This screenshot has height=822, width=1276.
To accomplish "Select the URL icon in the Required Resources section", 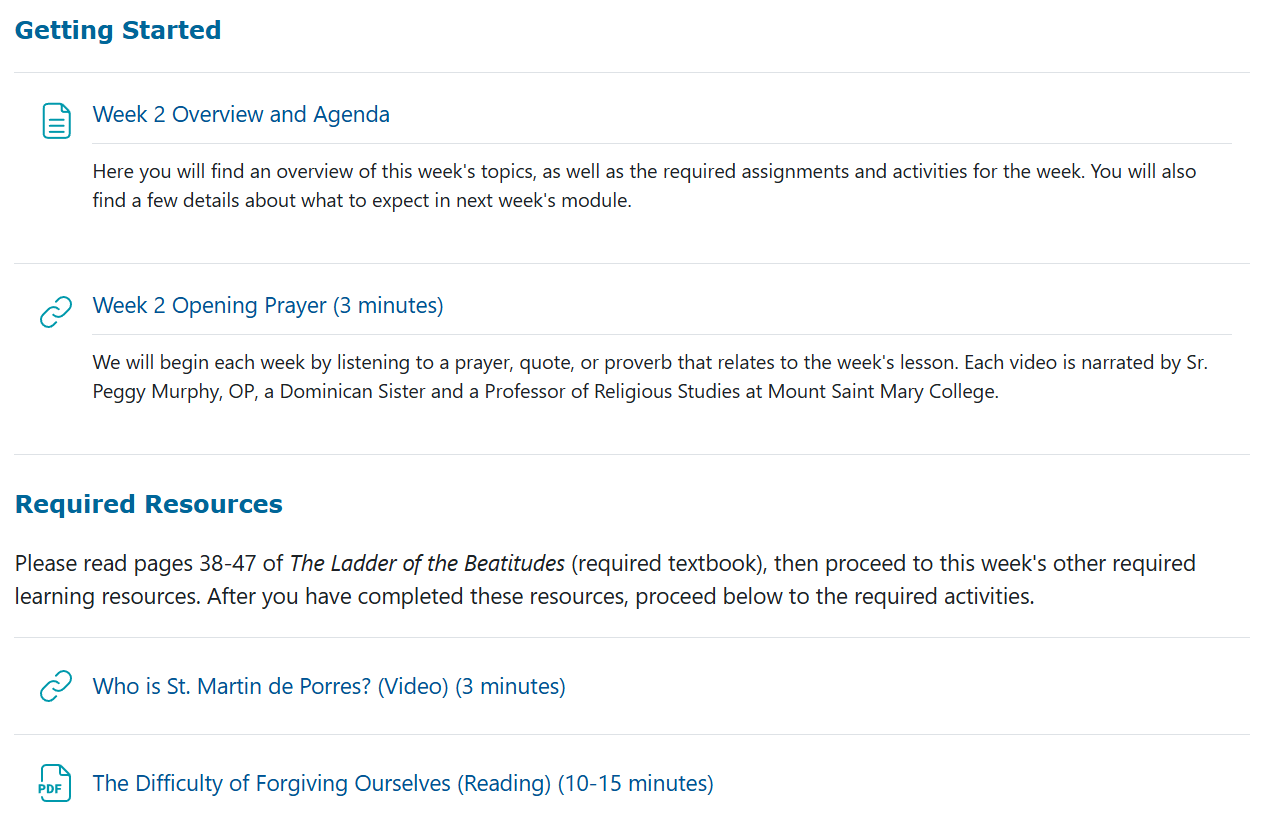I will point(56,686).
